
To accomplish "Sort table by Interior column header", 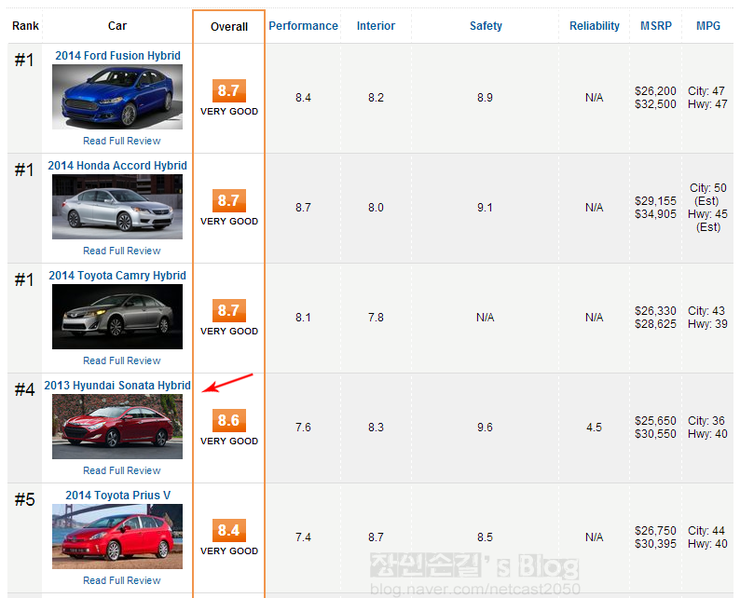I will click(x=376, y=26).
